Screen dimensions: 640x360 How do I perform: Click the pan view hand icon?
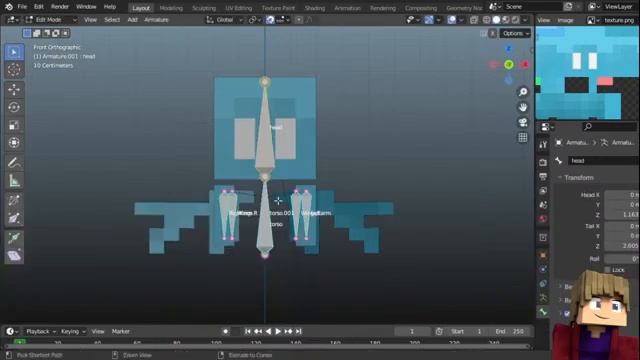pyautogui.click(x=523, y=107)
